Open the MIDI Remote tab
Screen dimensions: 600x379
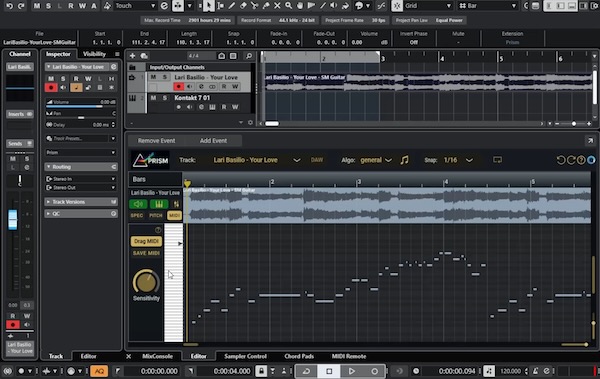click(x=349, y=356)
